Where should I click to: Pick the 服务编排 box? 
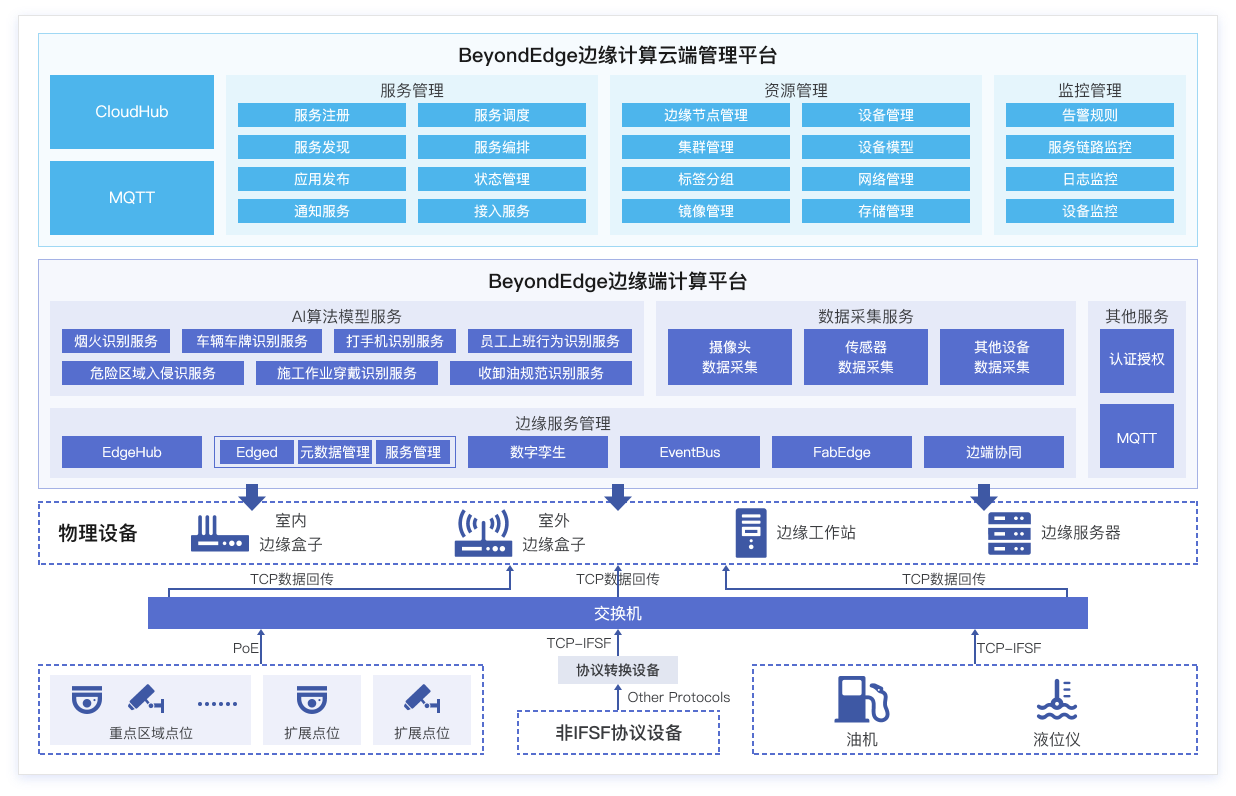502,147
